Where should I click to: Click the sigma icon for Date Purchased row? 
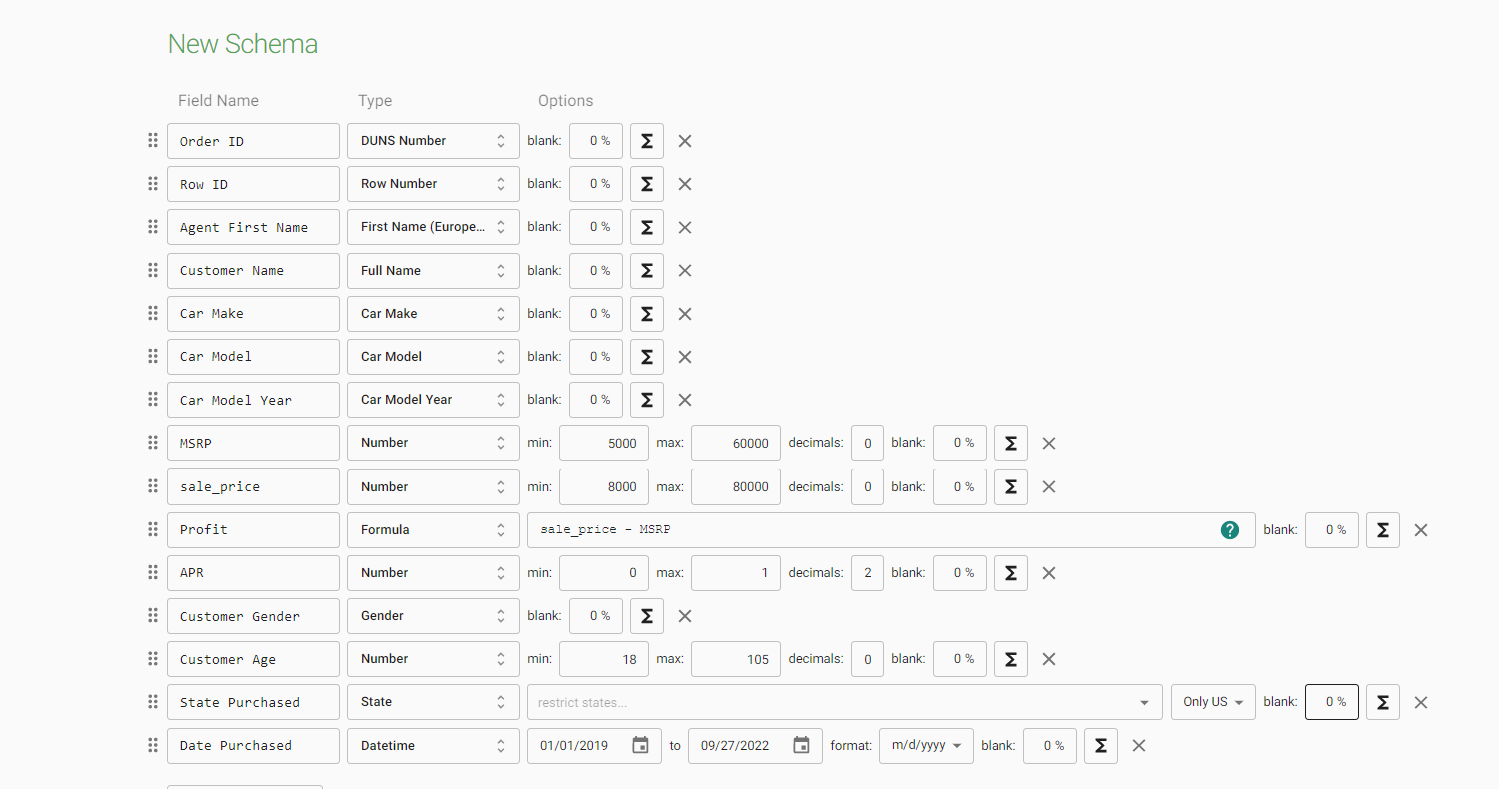(x=1101, y=745)
